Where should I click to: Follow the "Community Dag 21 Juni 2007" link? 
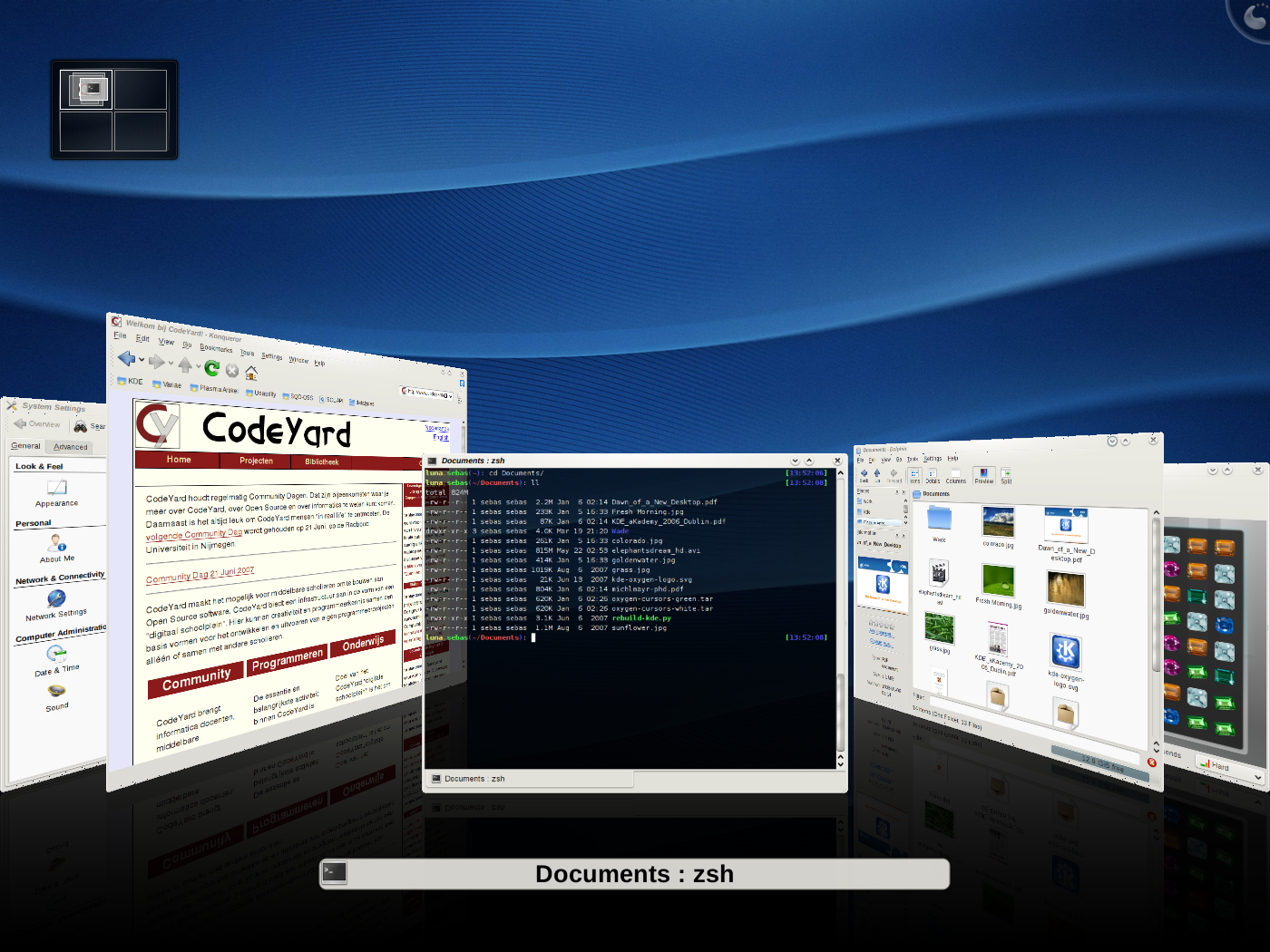click(x=200, y=576)
